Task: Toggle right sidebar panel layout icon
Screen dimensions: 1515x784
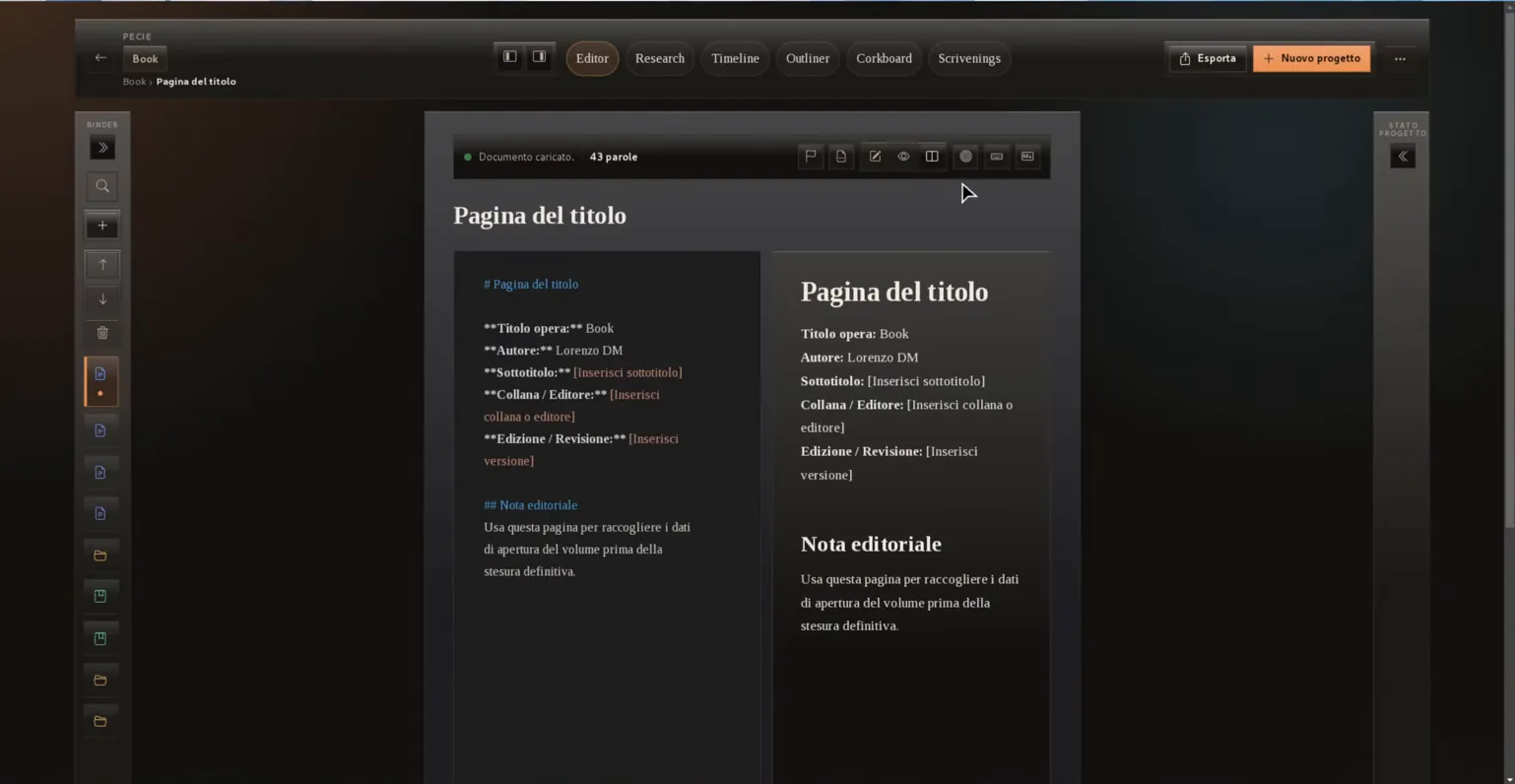Action: [x=539, y=57]
